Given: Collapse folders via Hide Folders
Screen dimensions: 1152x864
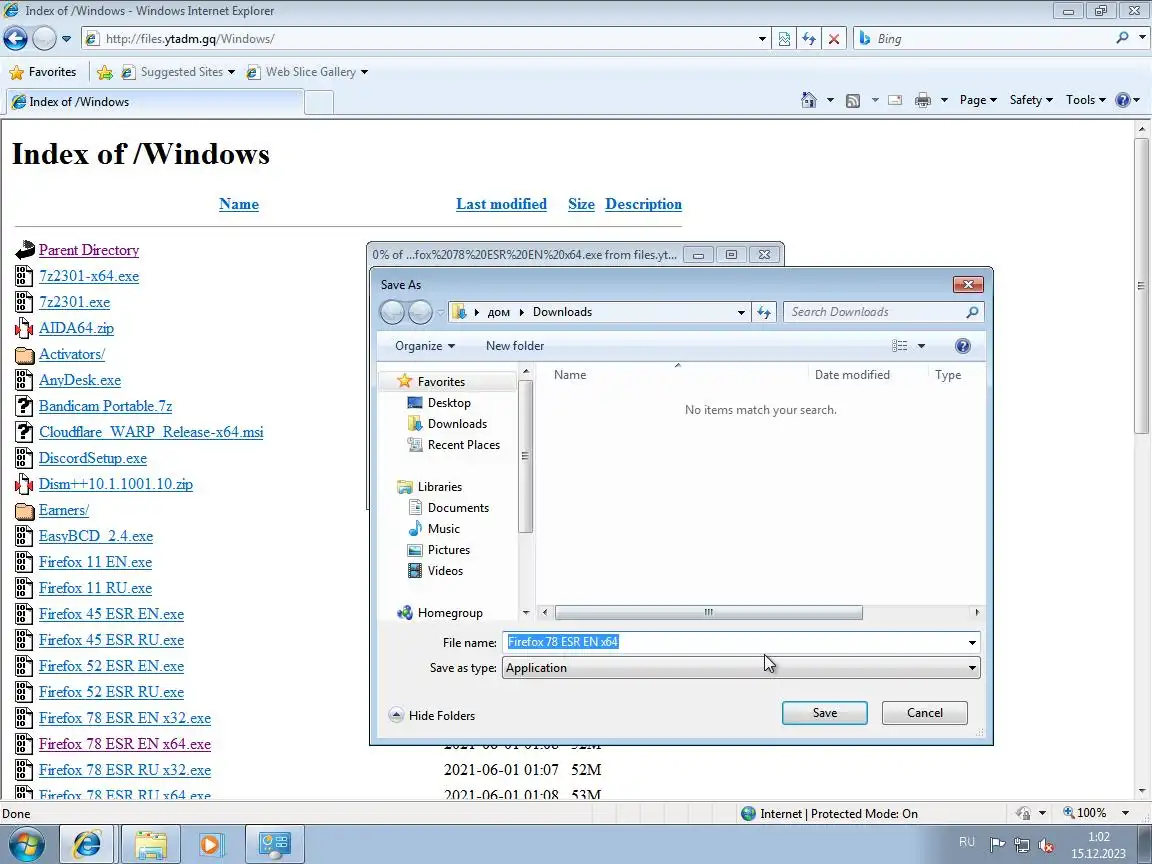Looking at the screenshot, I should pos(432,716).
